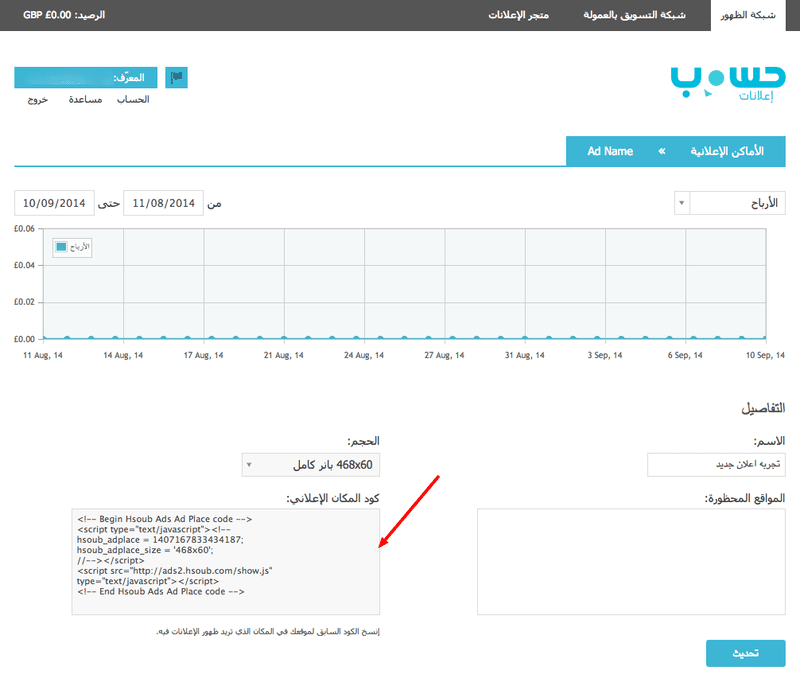Image resolution: width=800 pixels, height=682 pixels.
Task: Open the الحجم 468x60 size dropdown
Action: click(x=311, y=465)
